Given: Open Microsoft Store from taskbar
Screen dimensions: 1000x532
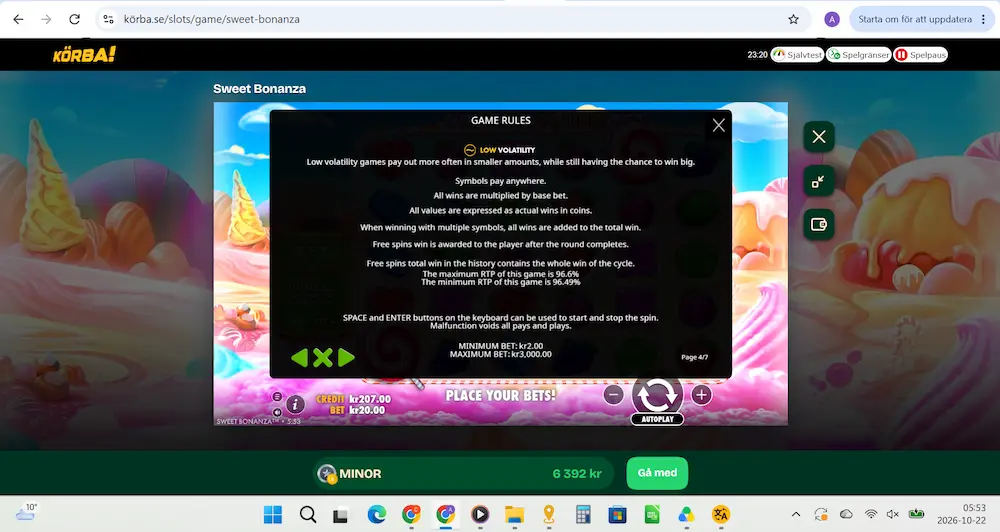Looking at the screenshot, I should [617, 514].
